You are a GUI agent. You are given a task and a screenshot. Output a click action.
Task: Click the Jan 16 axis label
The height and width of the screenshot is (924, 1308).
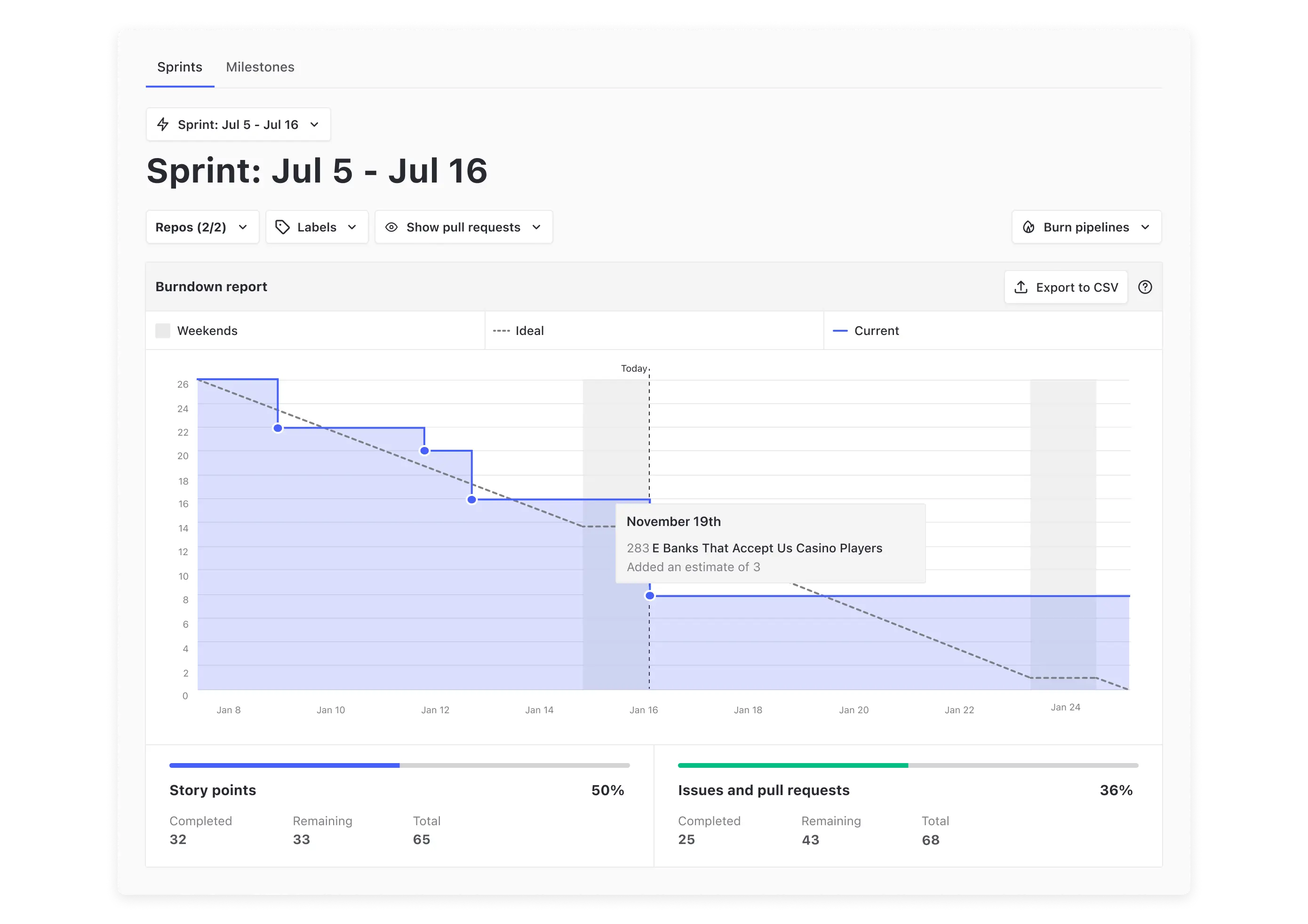pyautogui.click(x=644, y=710)
